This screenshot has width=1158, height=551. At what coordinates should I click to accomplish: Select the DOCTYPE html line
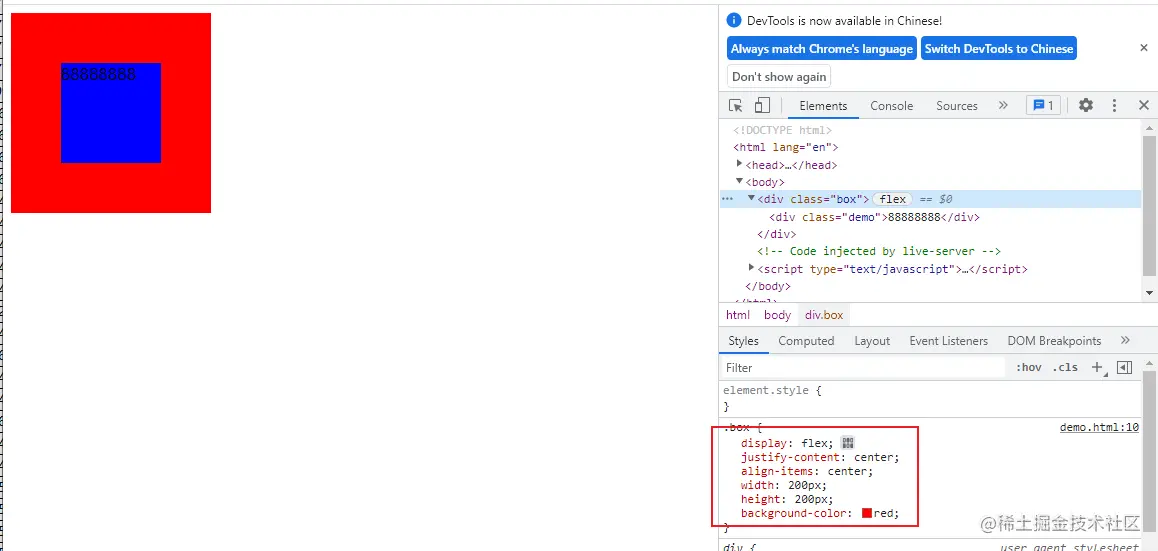[783, 130]
